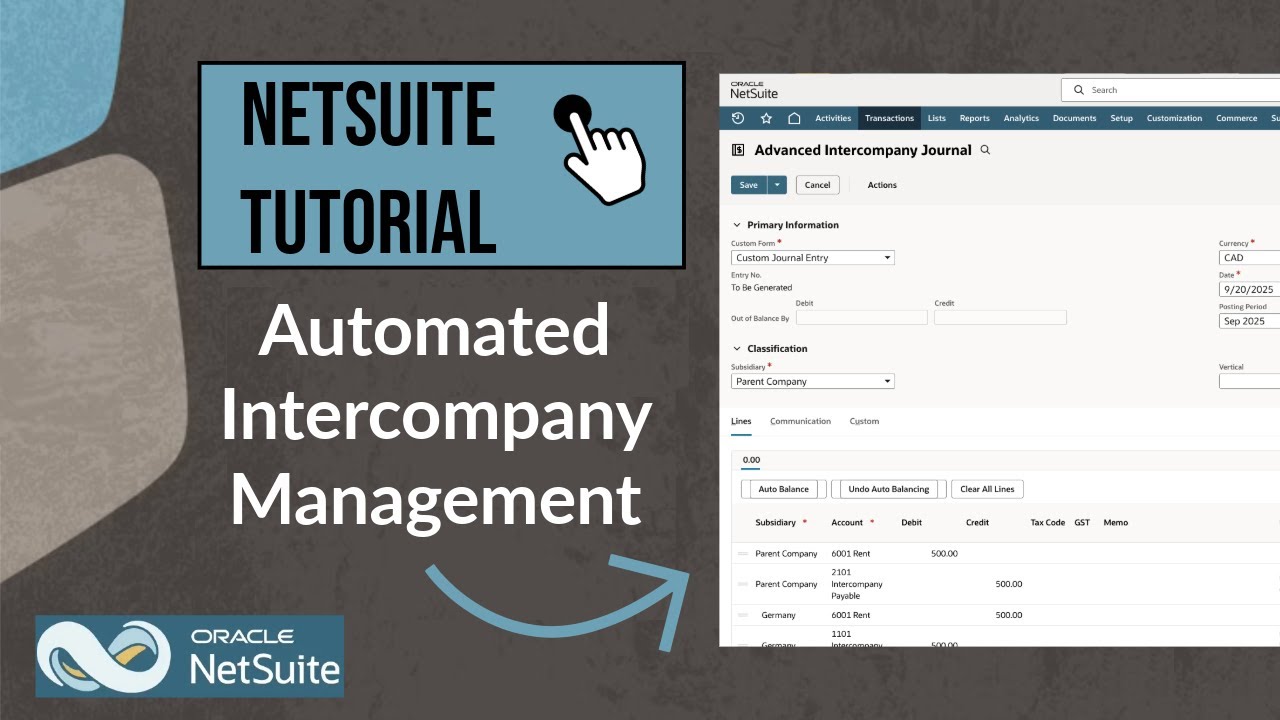Click the journal record type icon
This screenshot has height=720, width=1280.
click(738, 150)
